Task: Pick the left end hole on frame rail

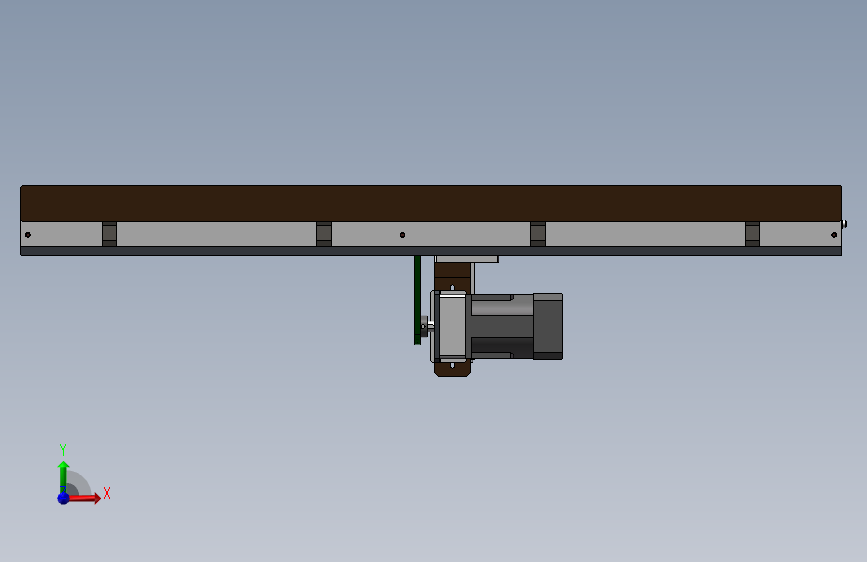Action: click(28, 235)
